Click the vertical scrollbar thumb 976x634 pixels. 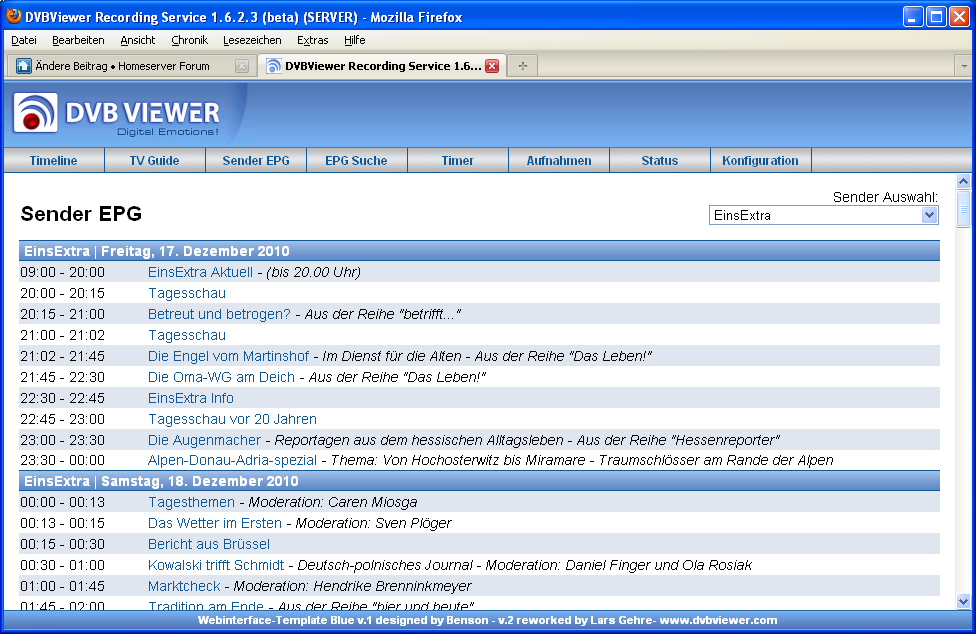coord(963,209)
